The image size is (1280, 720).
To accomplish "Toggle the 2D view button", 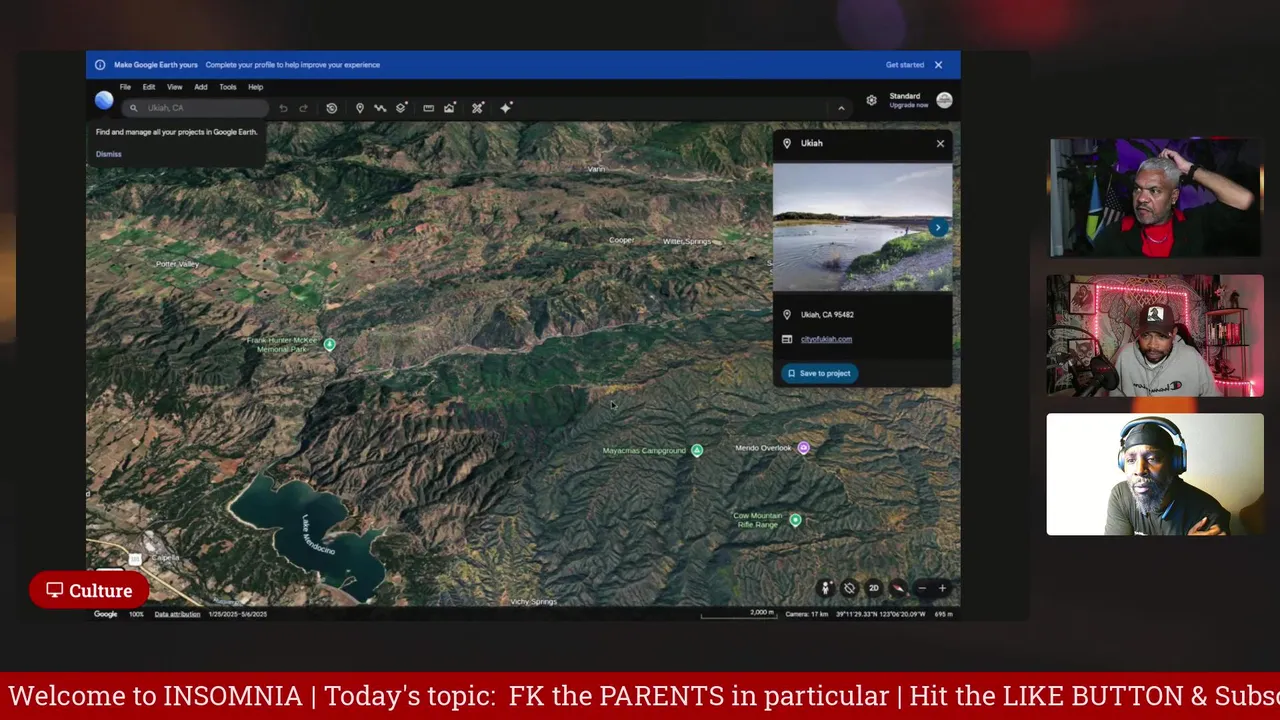I will pyautogui.click(x=873, y=588).
